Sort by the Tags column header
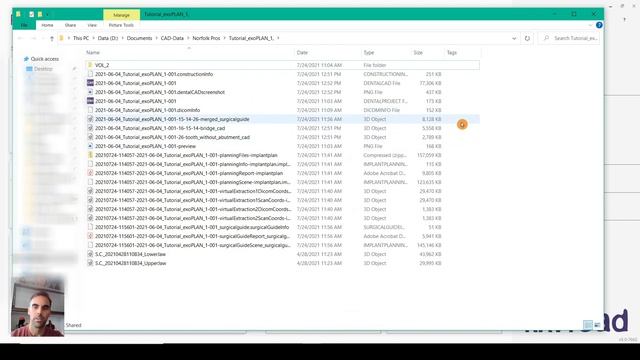 451,53
